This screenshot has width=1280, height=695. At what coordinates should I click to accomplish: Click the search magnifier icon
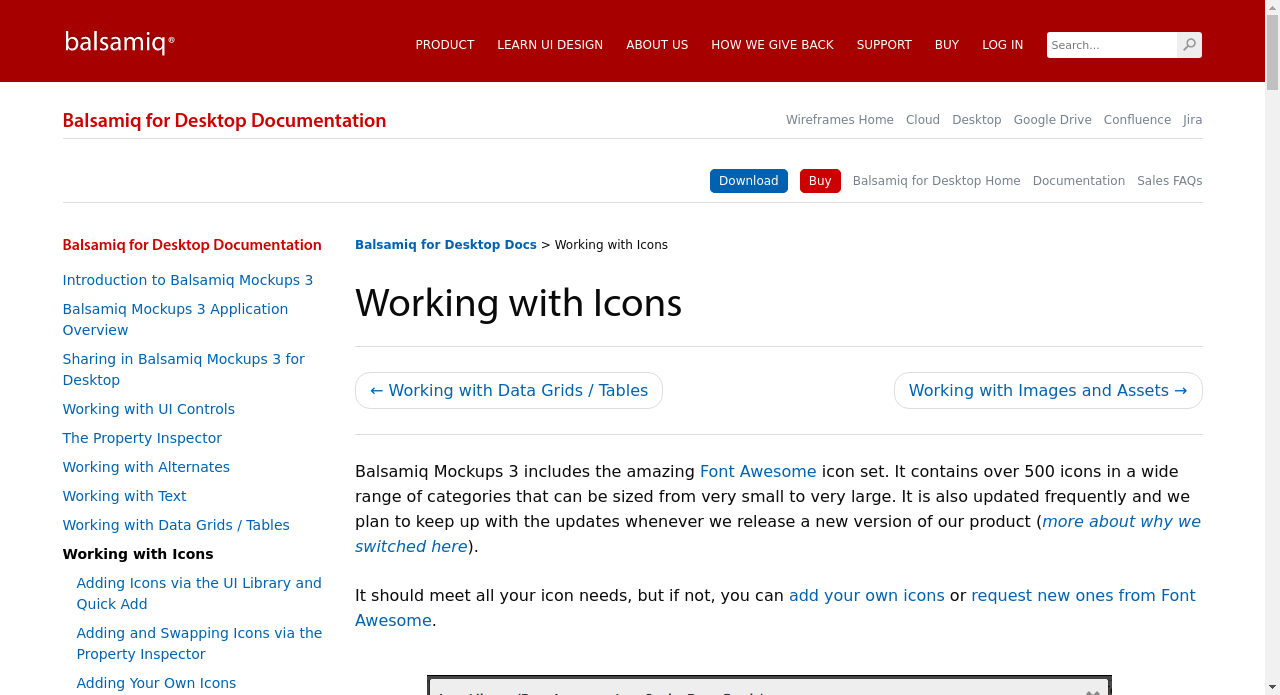point(1188,44)
